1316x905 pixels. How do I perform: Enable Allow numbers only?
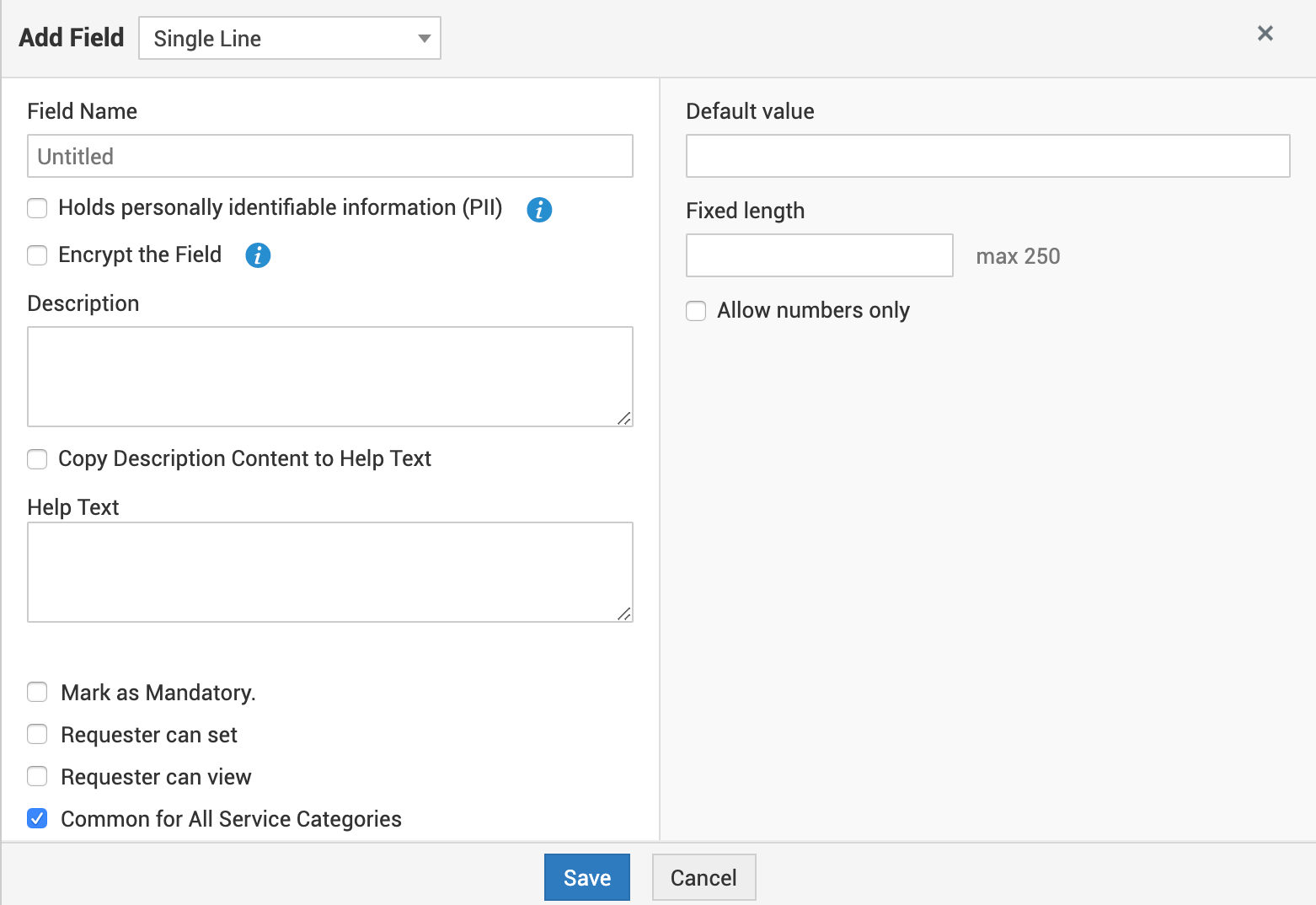(x=696, y=311)
